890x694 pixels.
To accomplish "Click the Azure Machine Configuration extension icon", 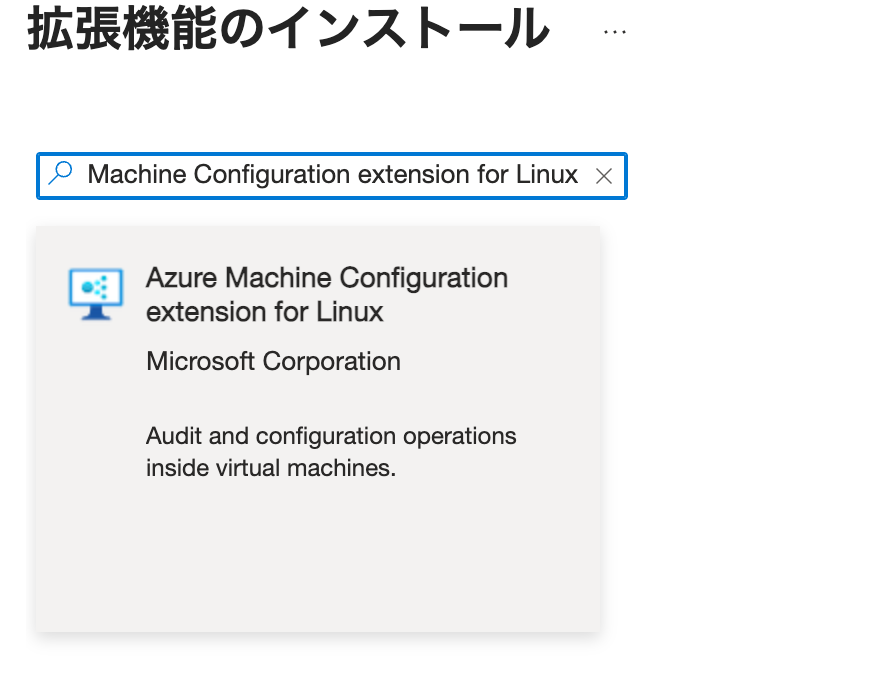I will (x=96, y=293).
